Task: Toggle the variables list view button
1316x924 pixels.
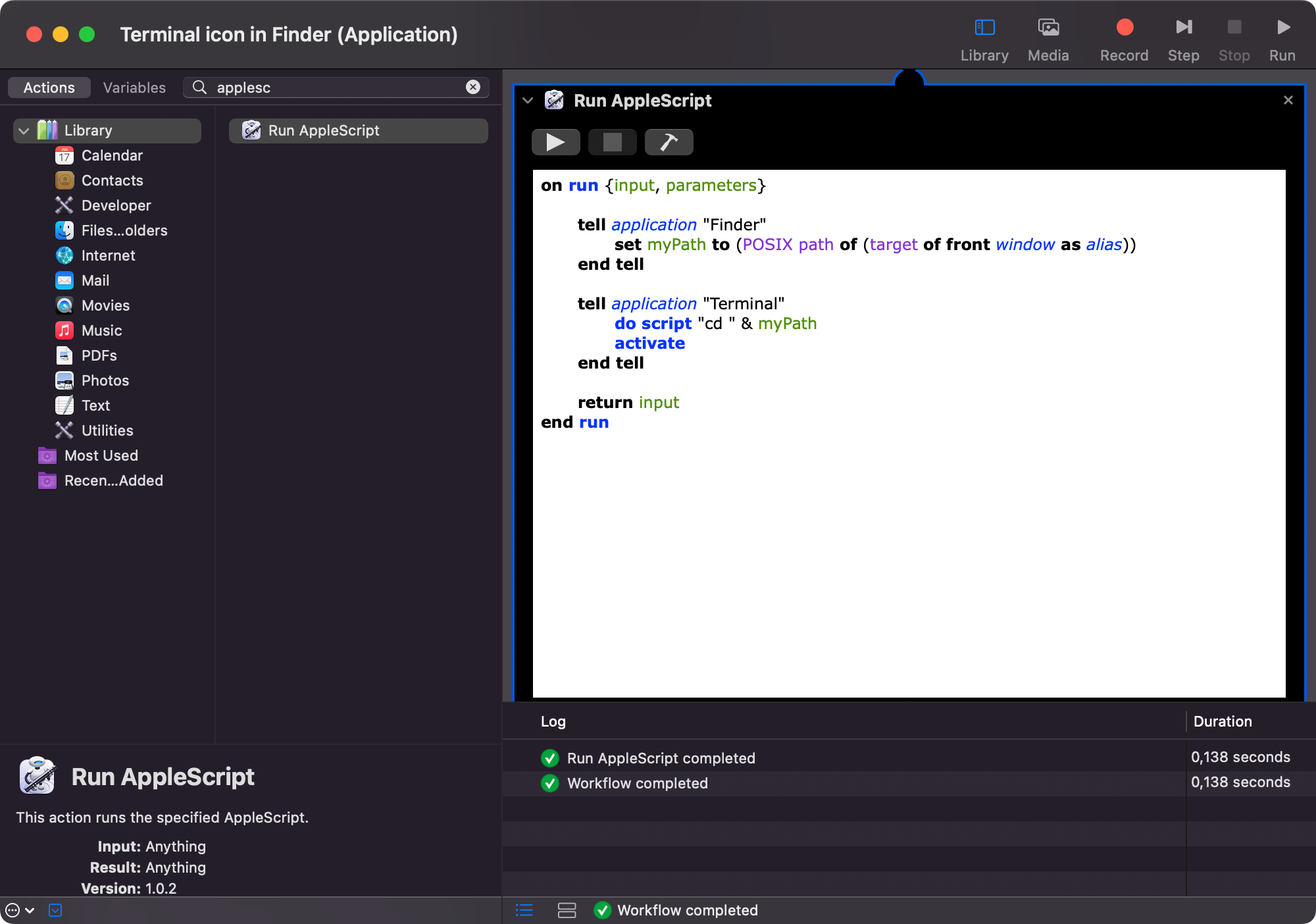Action: click(x=567, y=910)
